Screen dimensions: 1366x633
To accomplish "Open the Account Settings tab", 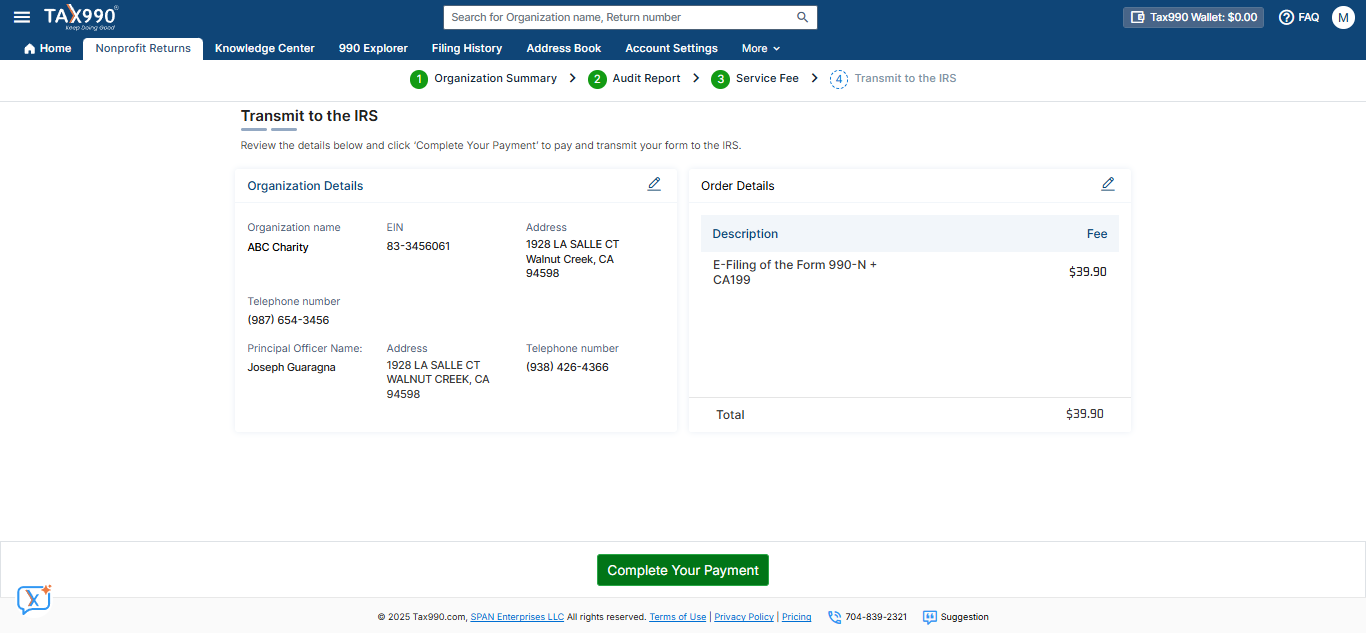I will (671, 48).
